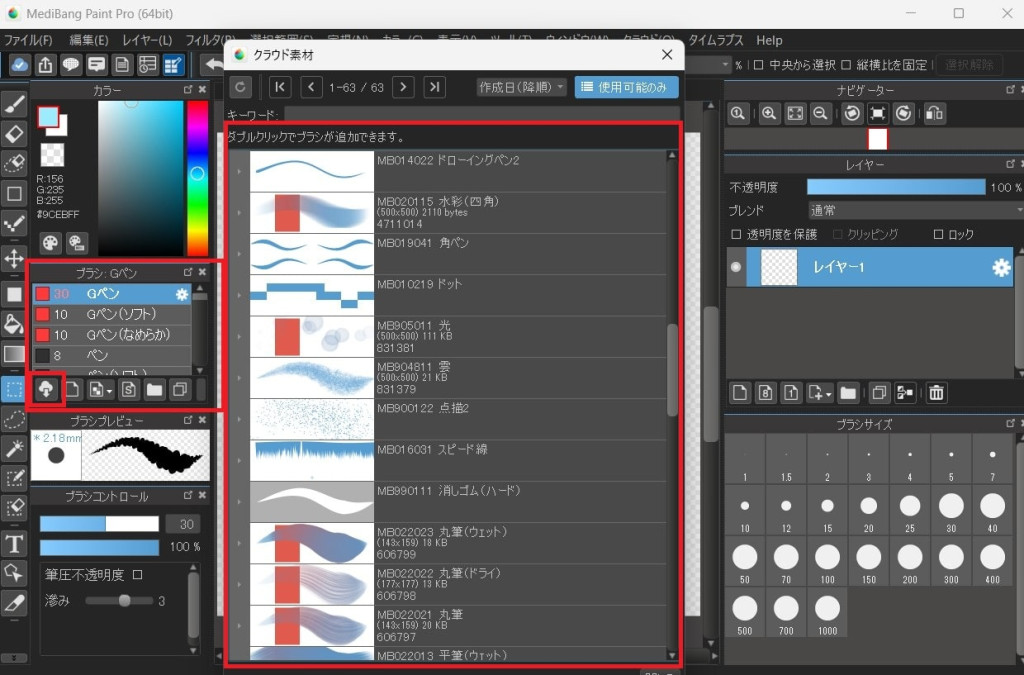Click the cloud save icon in top toolbar
The image size is (1024, 675).
20,65
